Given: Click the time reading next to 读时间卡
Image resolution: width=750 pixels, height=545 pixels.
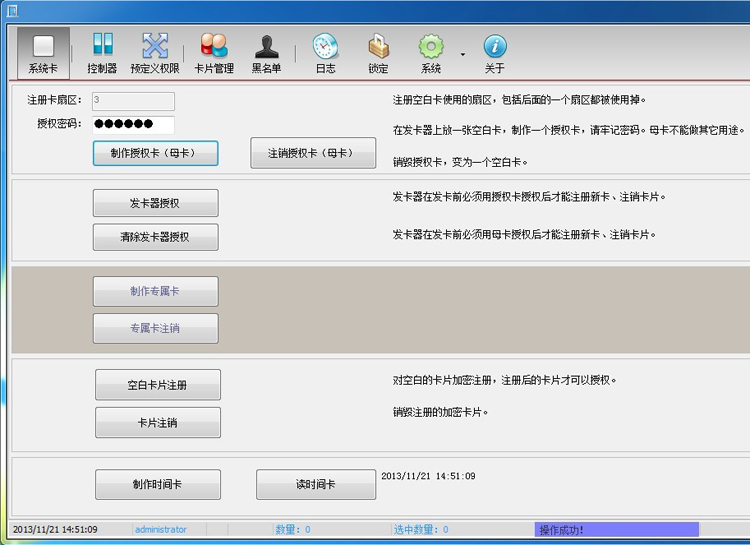Looking at the screenshot, I should pos(428,476).
